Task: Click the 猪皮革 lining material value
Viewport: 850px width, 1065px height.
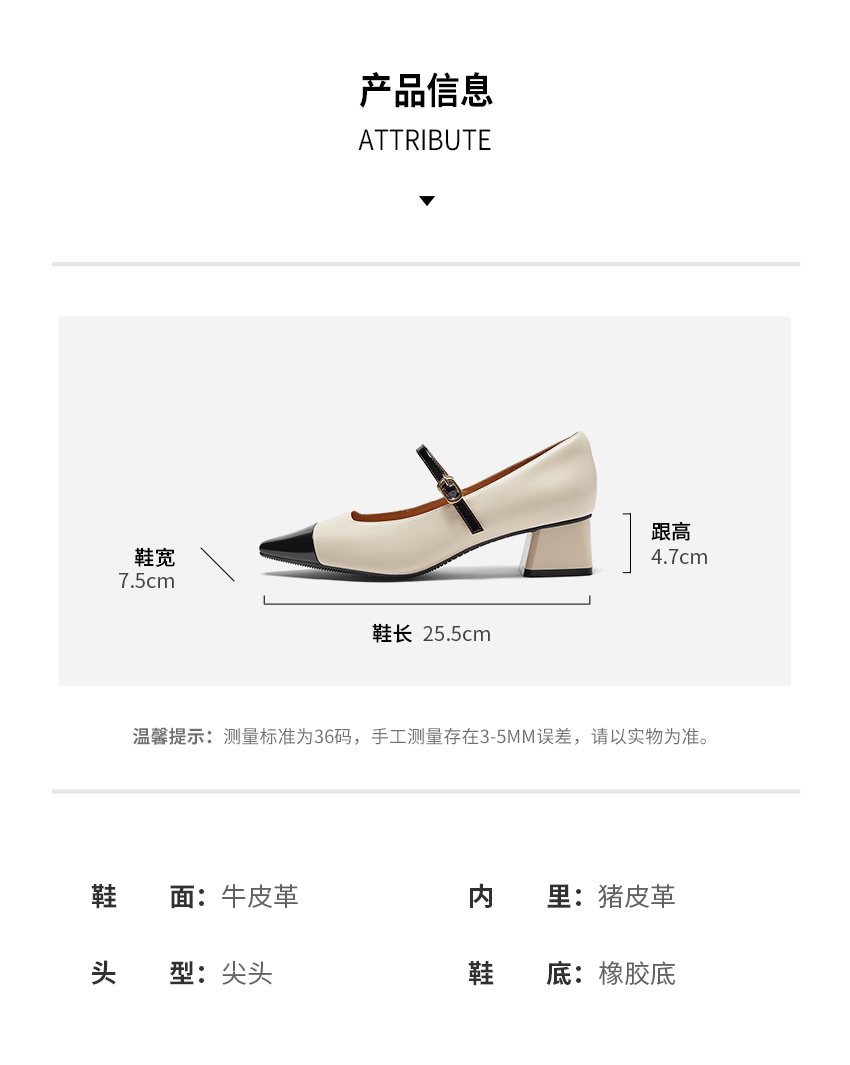Action: pyautogui.click(x=637, y=897)
